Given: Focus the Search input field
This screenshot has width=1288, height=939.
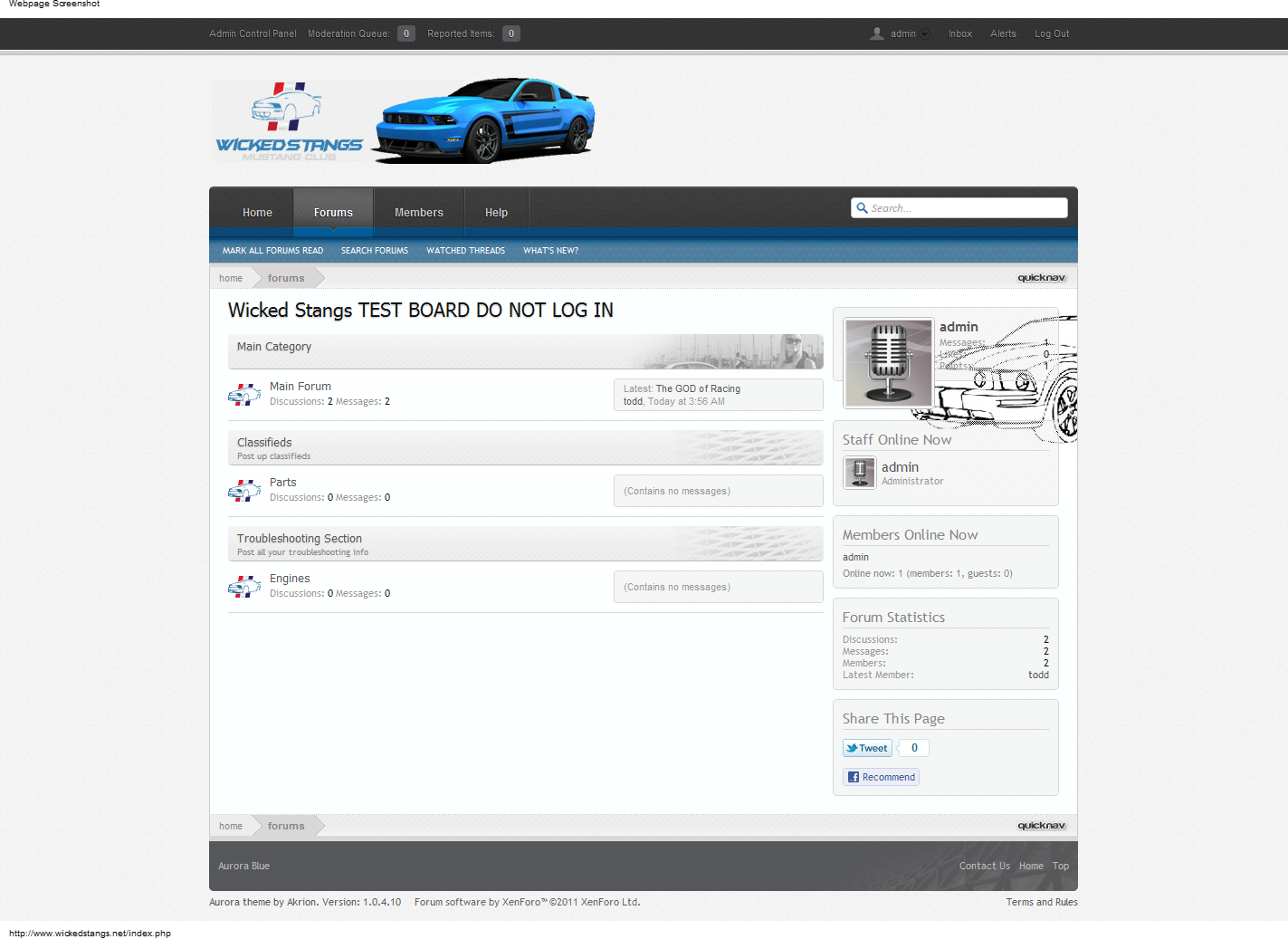Looking at the screenshot, I should (959, 208).
